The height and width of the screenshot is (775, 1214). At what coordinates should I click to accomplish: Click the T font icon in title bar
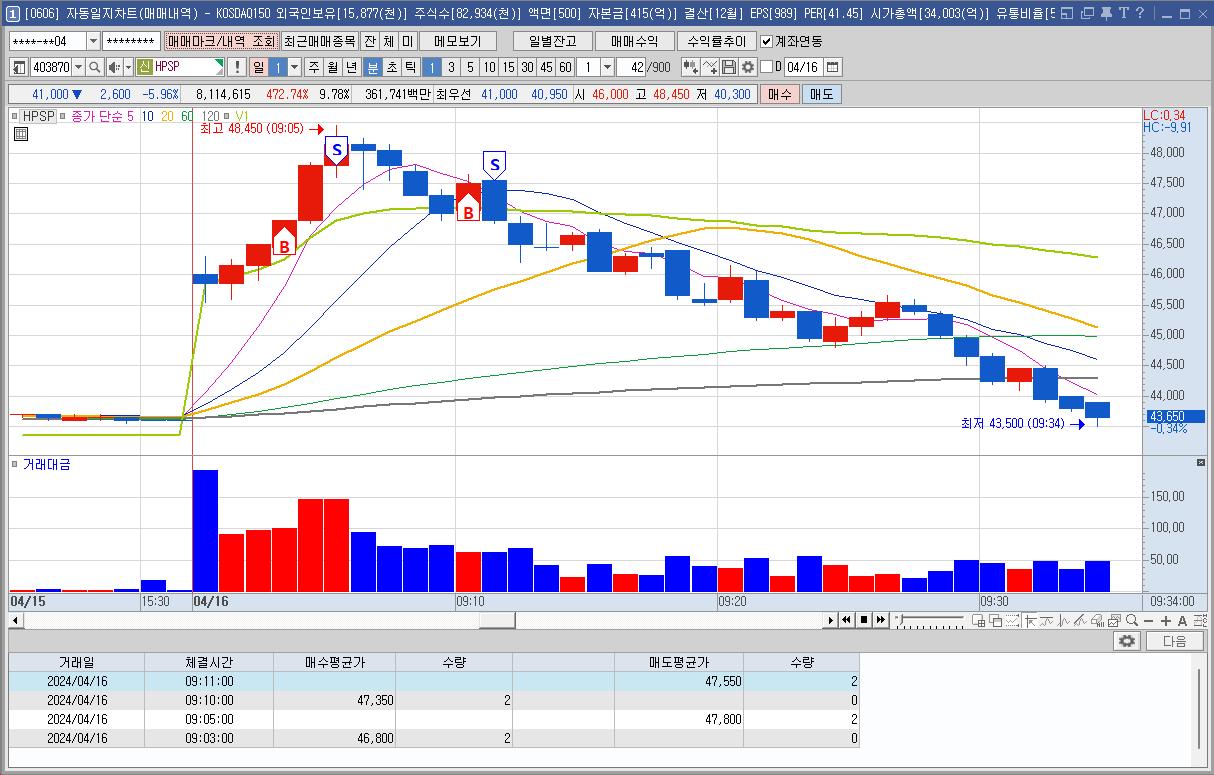tap(1124, 13)
